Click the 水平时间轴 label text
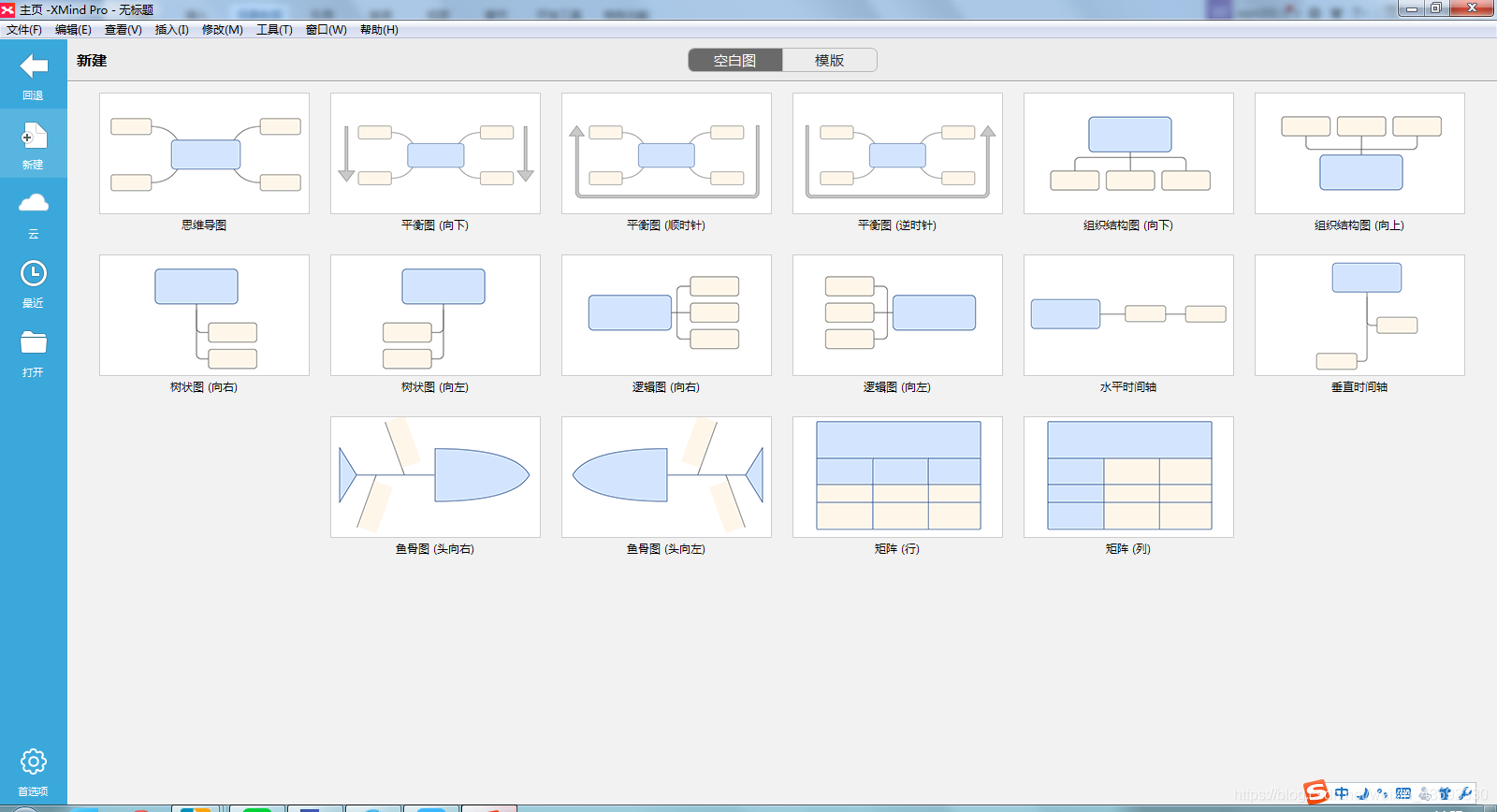The height and width of the screenshot is (812, 1497). pos(1128,387)
